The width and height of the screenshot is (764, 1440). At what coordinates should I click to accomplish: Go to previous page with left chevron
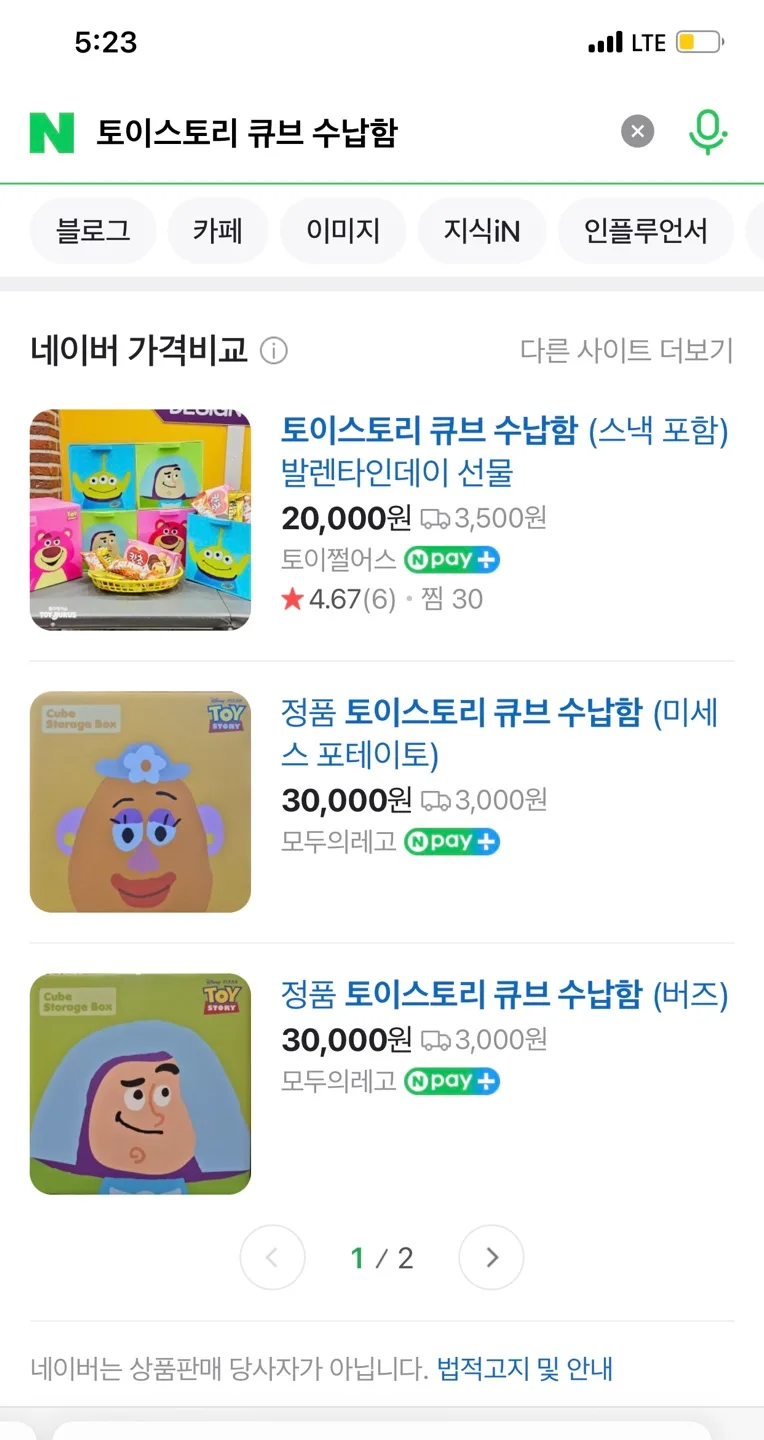272,1257
